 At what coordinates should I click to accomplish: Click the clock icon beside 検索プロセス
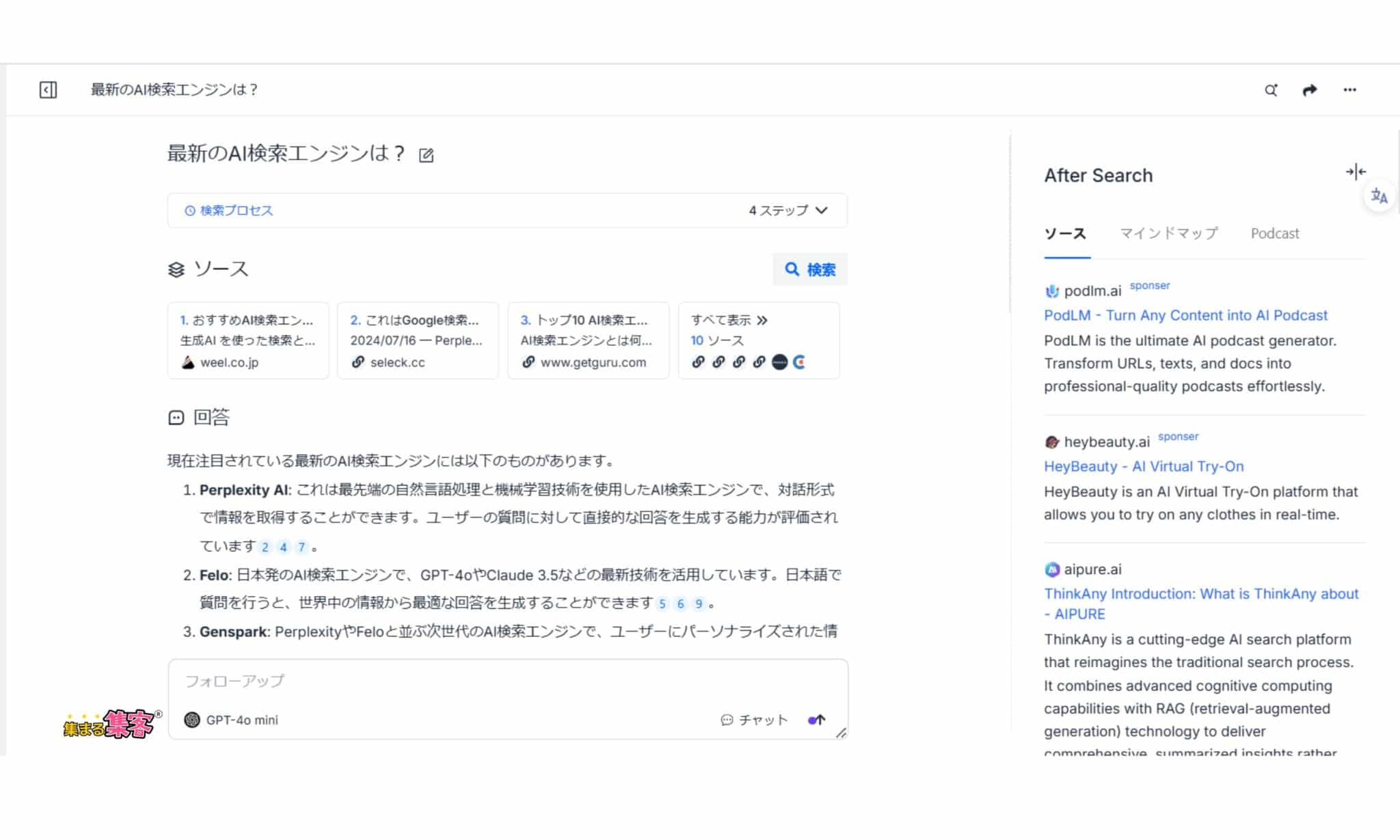(190, 211)
